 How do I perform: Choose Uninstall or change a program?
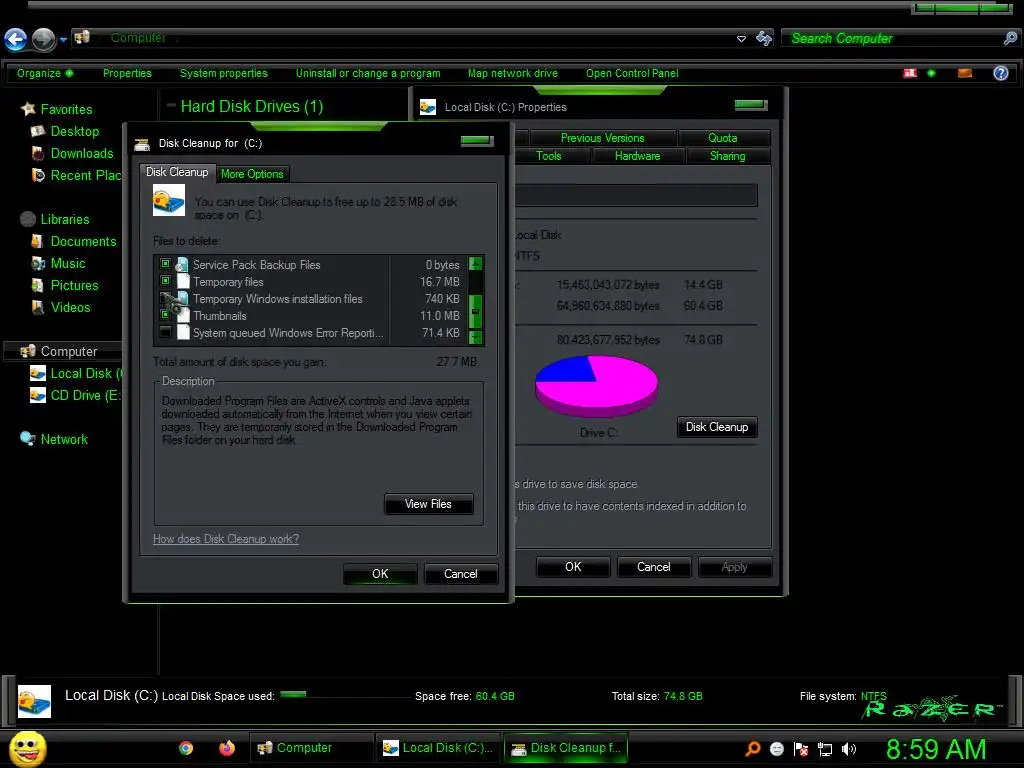pos(368,73)
